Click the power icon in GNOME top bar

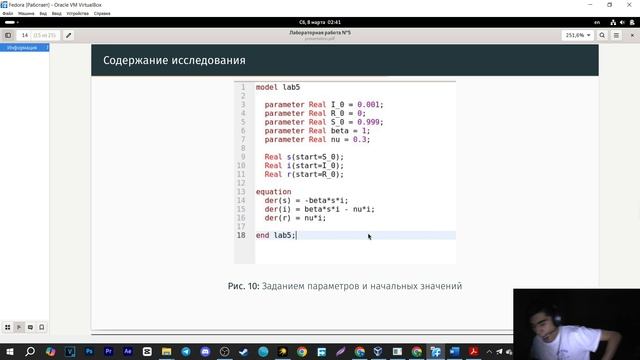632,22
